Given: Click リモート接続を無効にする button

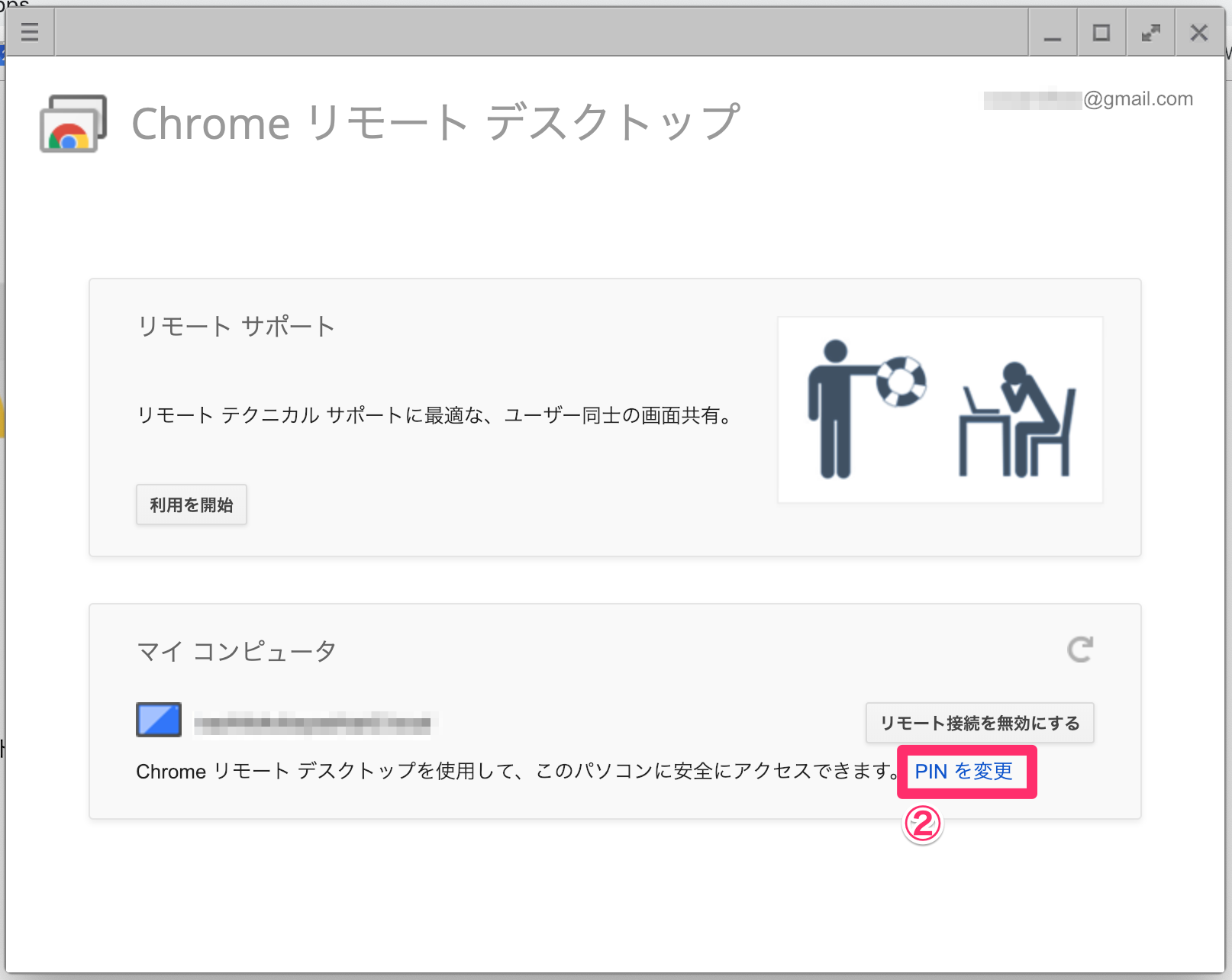Looking at the screenshot, I should click(979, 723).
